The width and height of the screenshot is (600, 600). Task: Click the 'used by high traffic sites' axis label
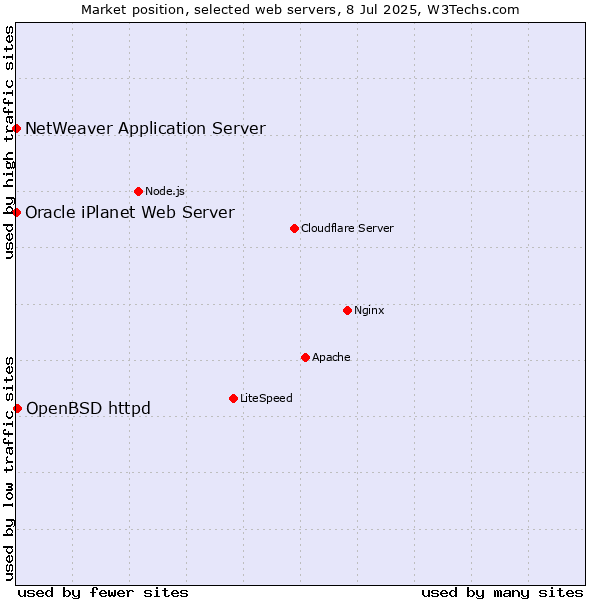(x=9, y=142)
